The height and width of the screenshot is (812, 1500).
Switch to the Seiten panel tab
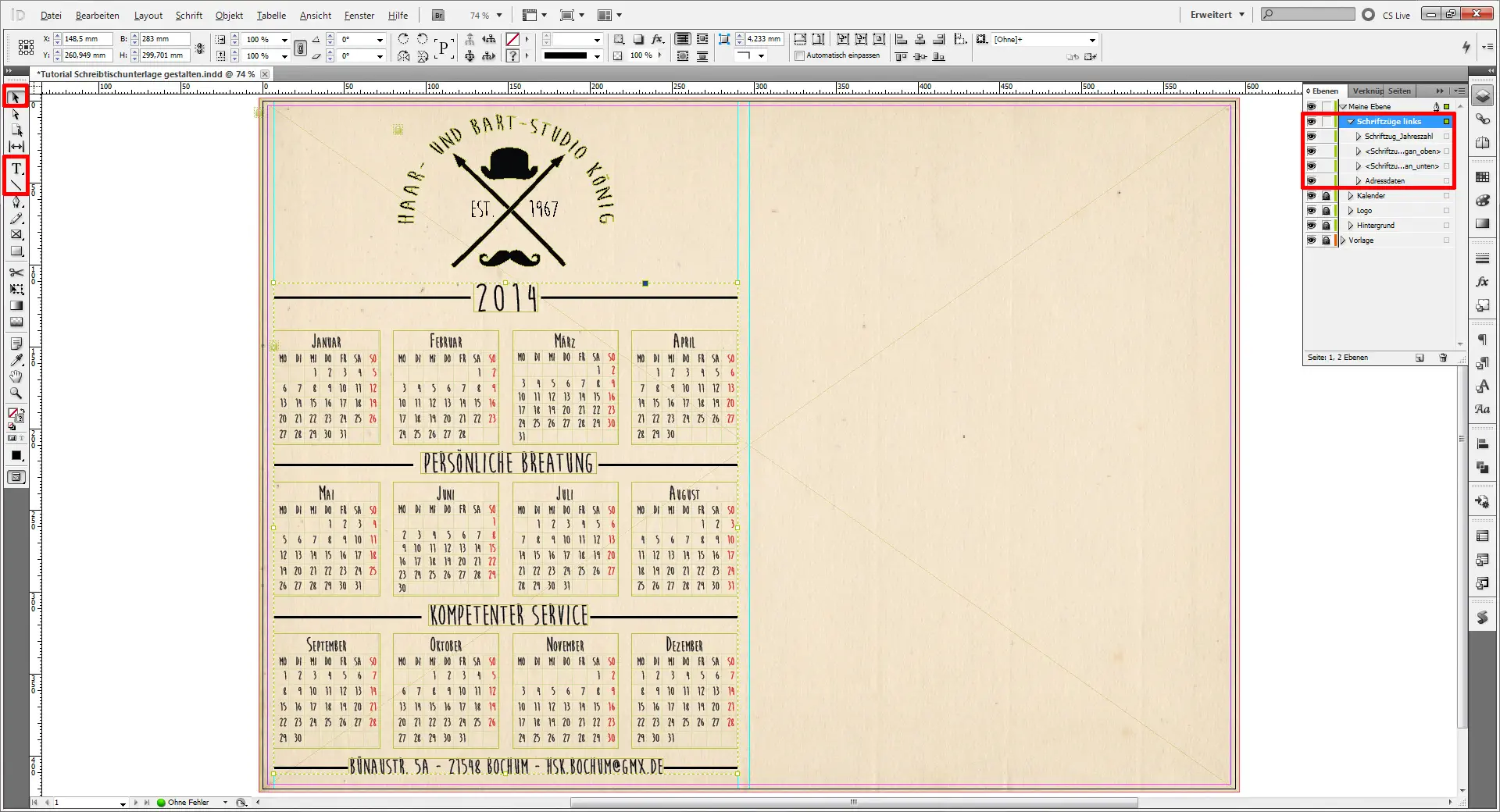pos(1399,91)
